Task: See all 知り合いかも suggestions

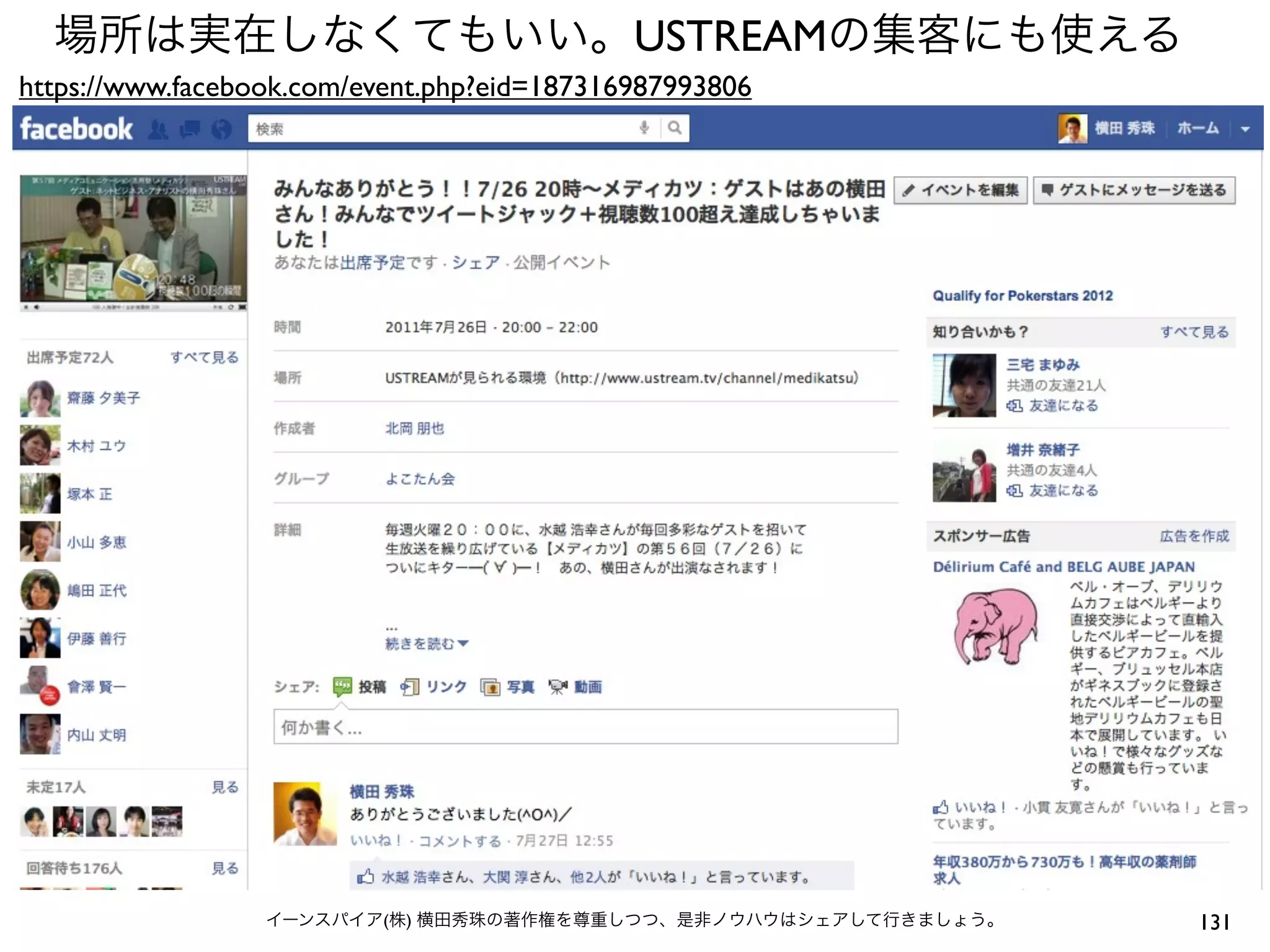Action: [1194, 332]
